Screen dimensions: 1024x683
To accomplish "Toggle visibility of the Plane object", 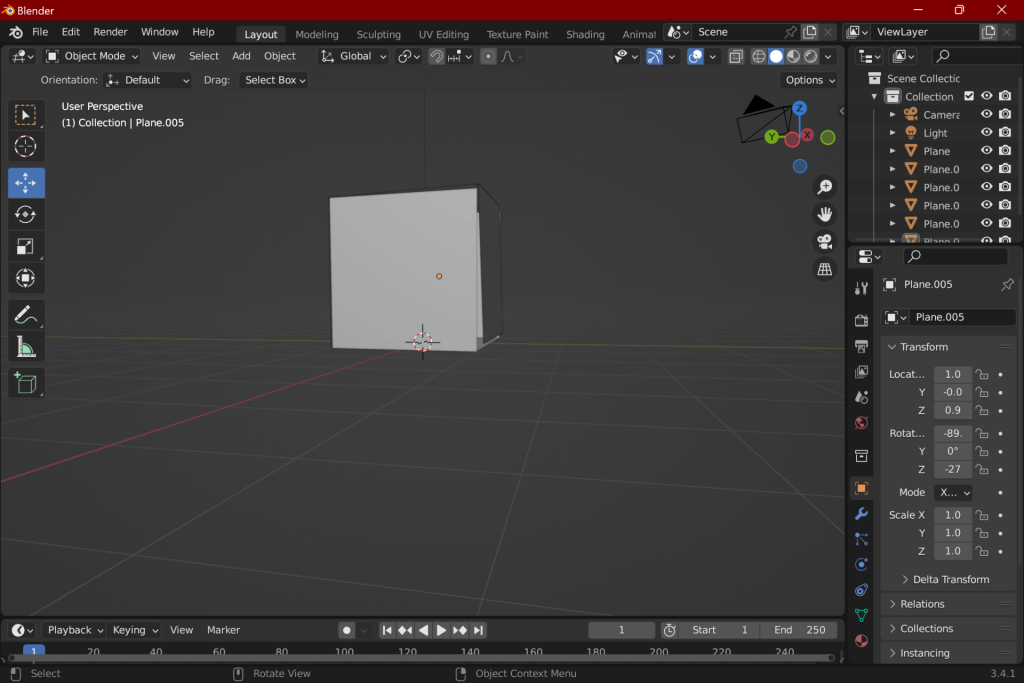I will click(987, 151).
